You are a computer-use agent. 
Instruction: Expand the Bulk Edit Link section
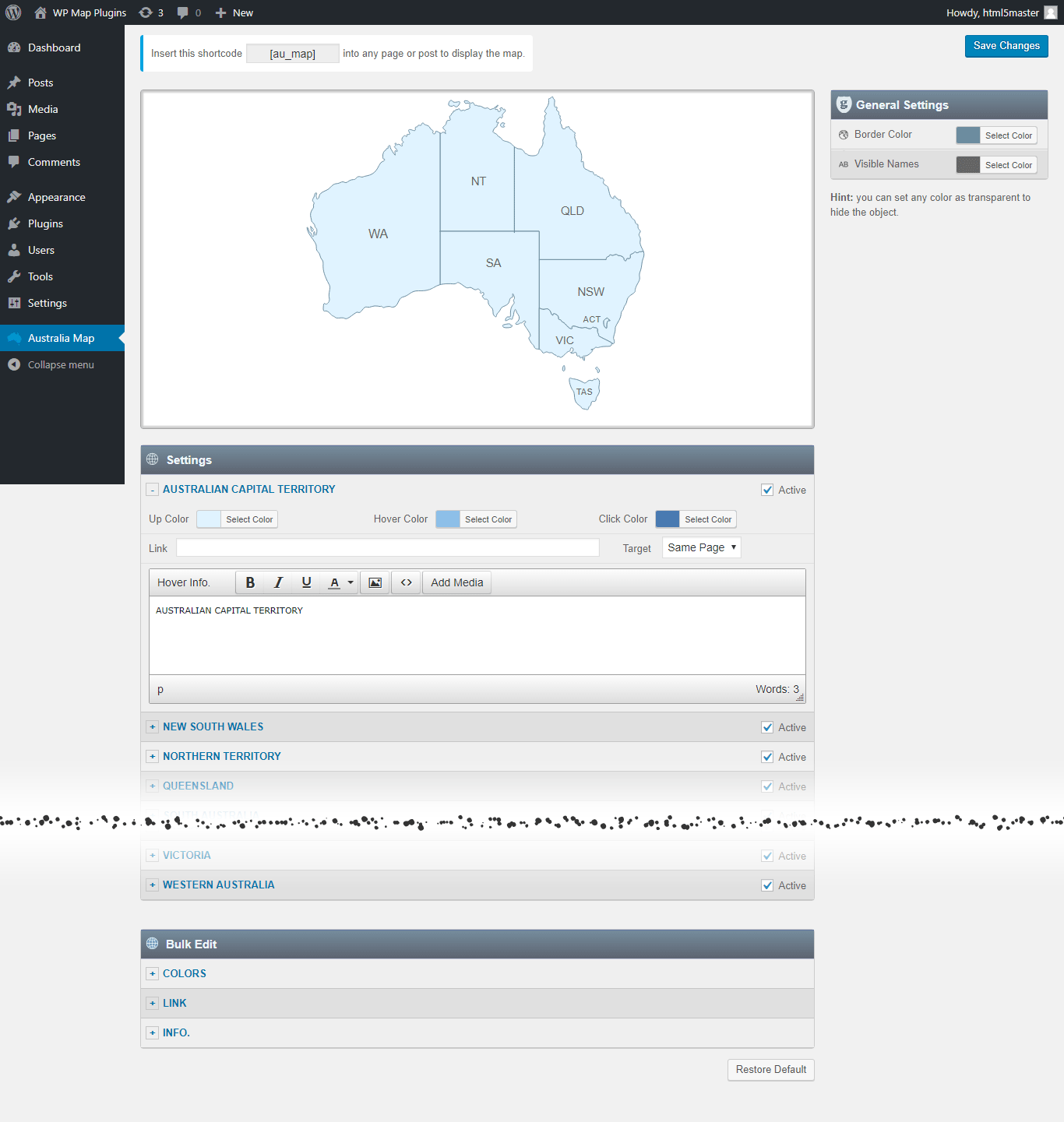(153, 1004)
